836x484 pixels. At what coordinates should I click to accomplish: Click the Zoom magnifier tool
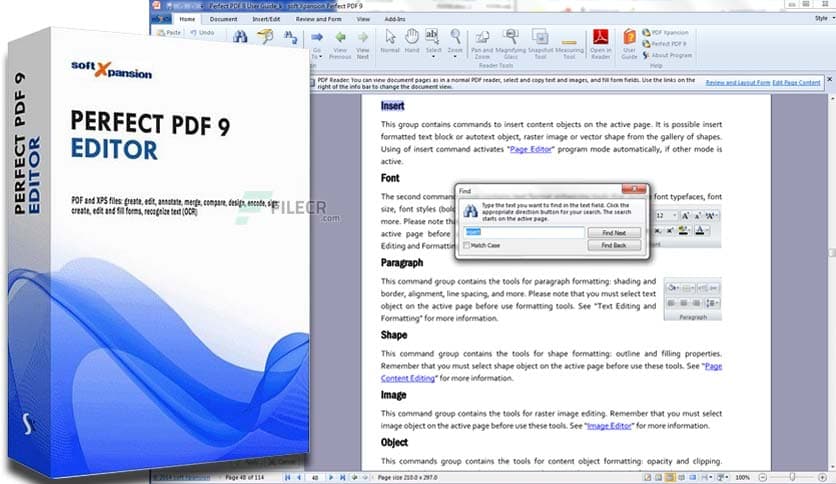click(455, 41)
